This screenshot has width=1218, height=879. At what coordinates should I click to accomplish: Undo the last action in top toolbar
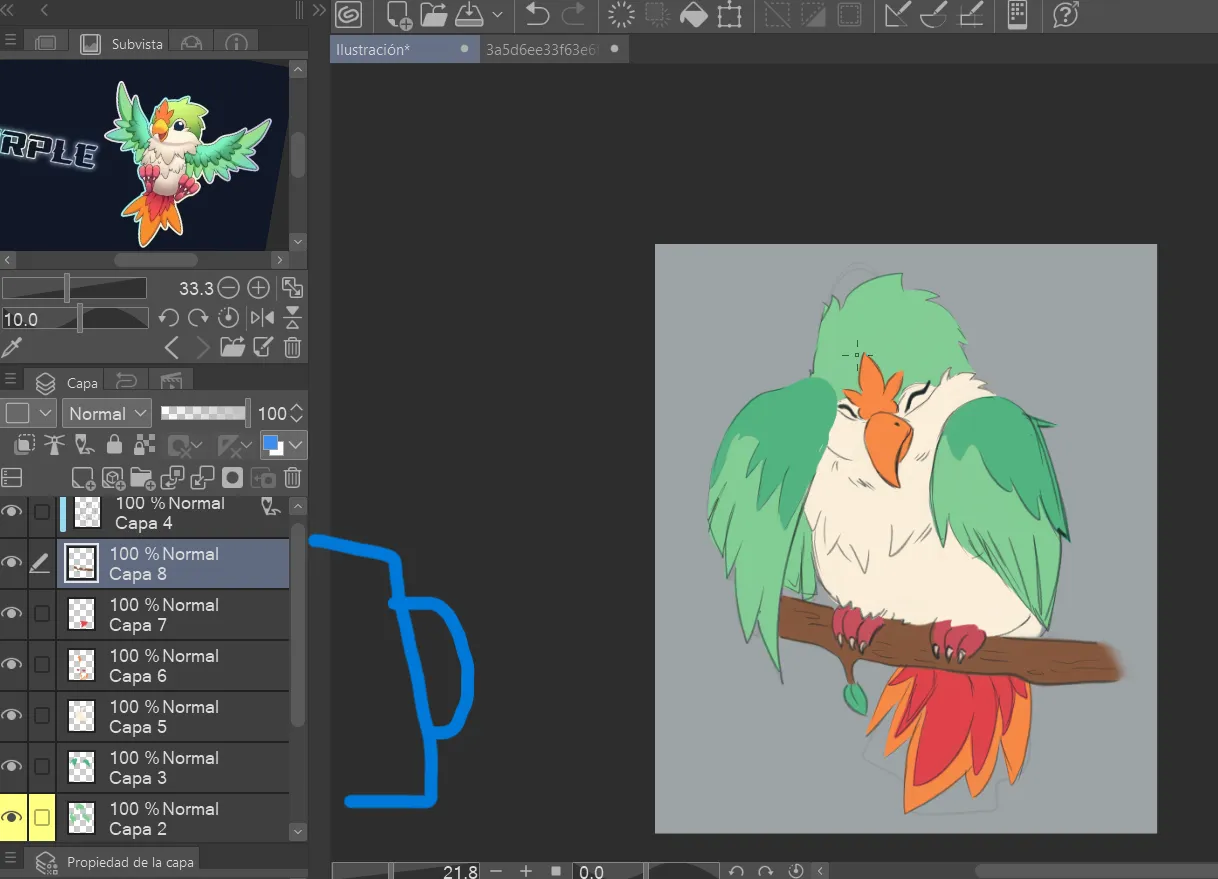(x=538, y=15)
